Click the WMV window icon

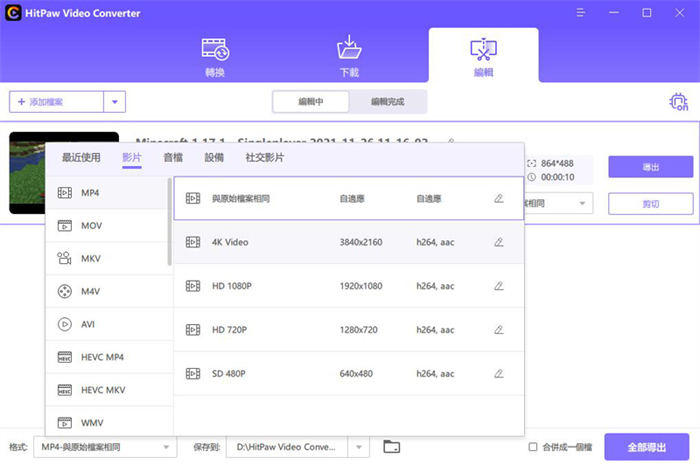tap(65, 422)
